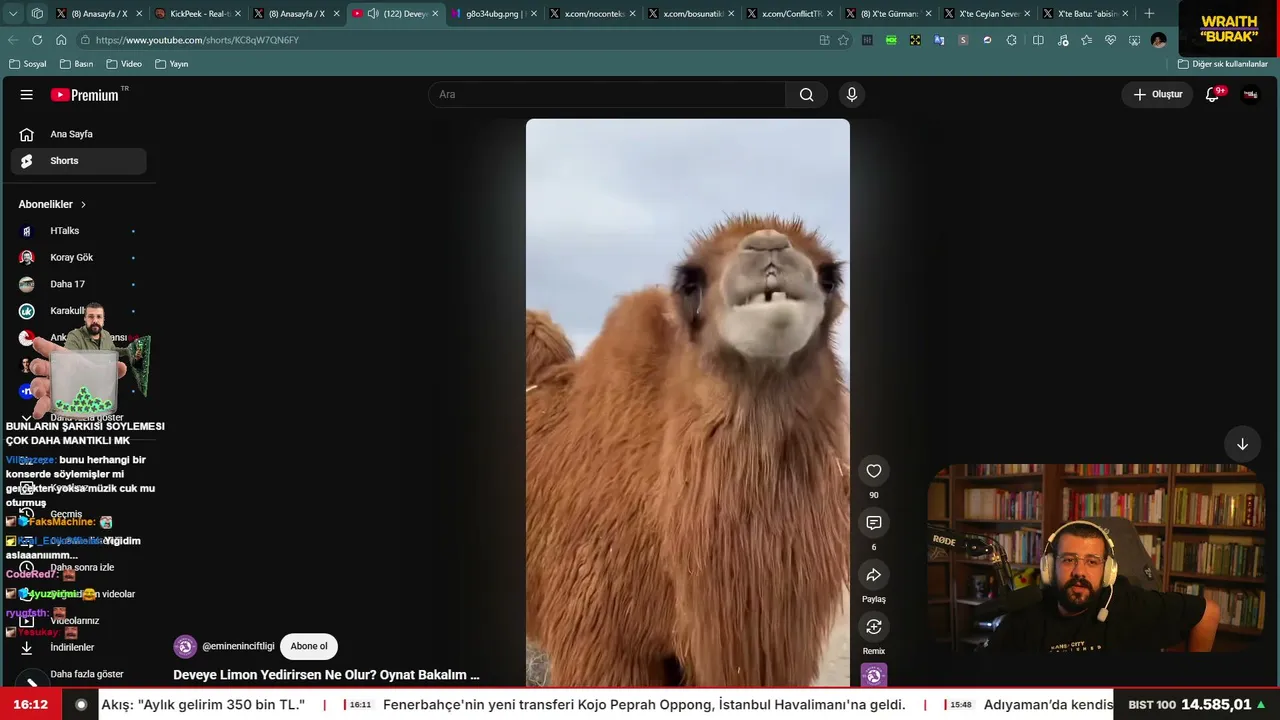Open the tab list dropdown arrow
1280x720 pixels.
point(13,14)
